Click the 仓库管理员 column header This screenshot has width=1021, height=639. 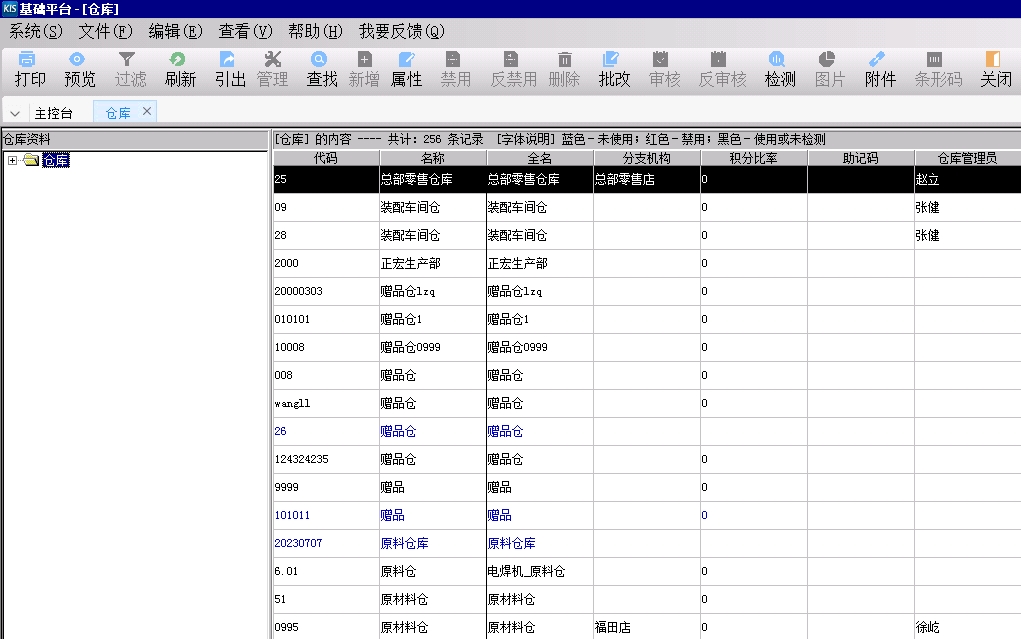click(968, 158)
